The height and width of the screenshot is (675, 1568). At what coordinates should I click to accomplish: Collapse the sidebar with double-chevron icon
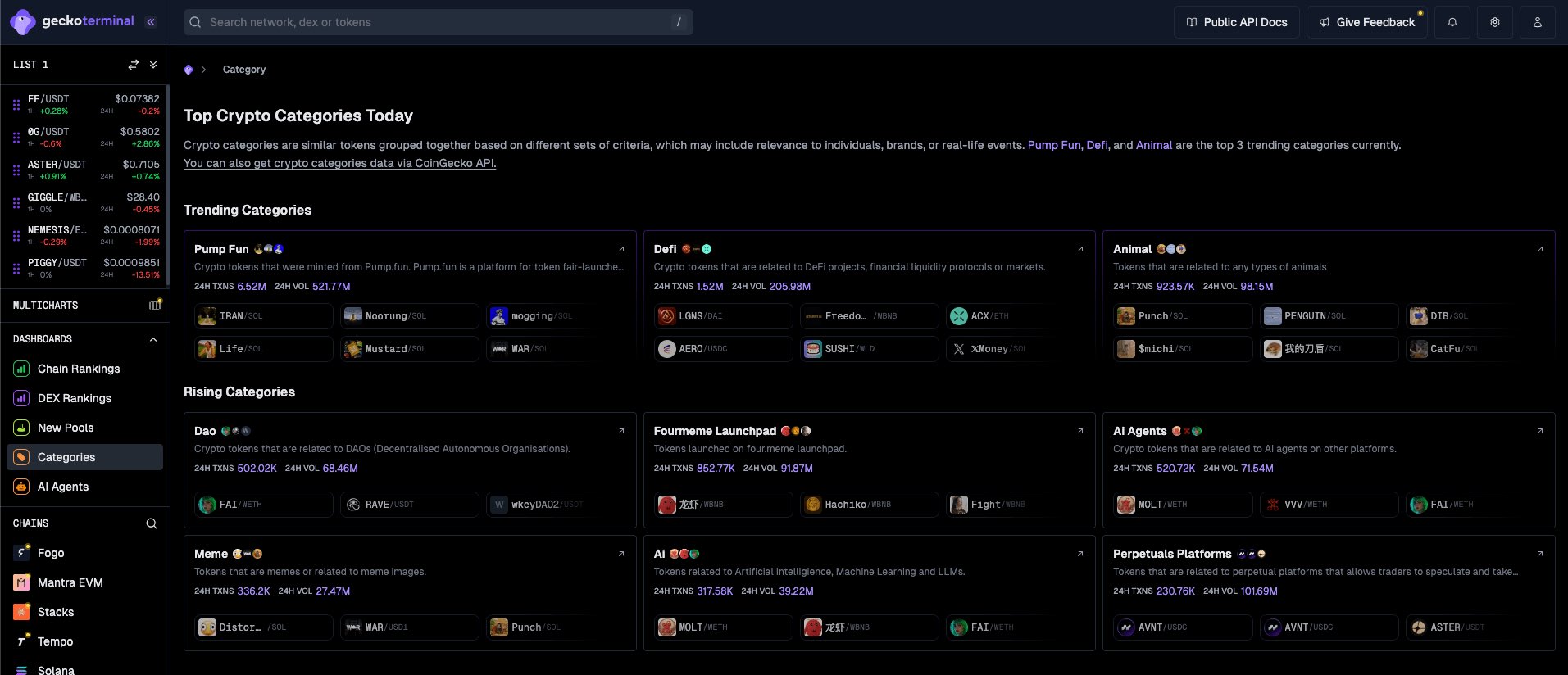151,22
